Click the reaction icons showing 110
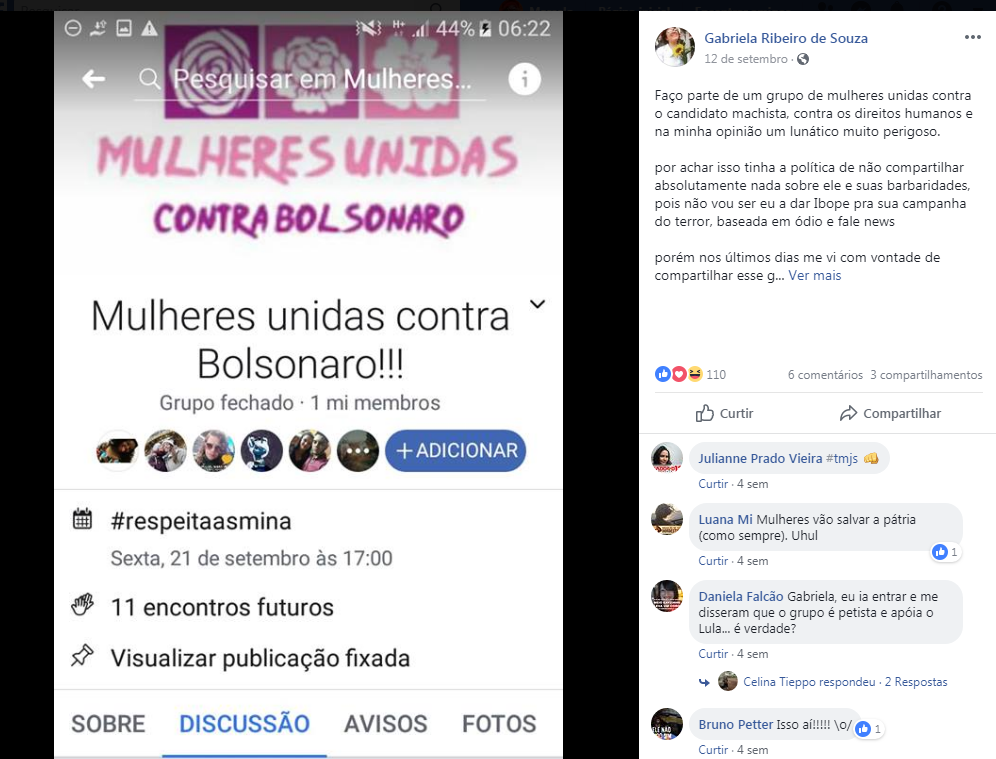Viewport: 996px width, 759px height. click(678, 374)
